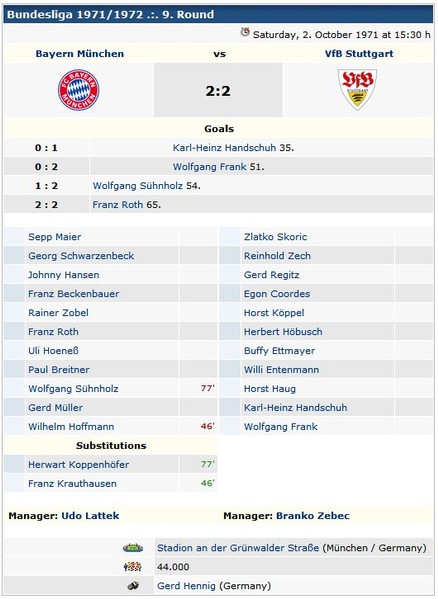Open Bayern München team link
This screenshot has height=599, width=438.
coord(80,53)
